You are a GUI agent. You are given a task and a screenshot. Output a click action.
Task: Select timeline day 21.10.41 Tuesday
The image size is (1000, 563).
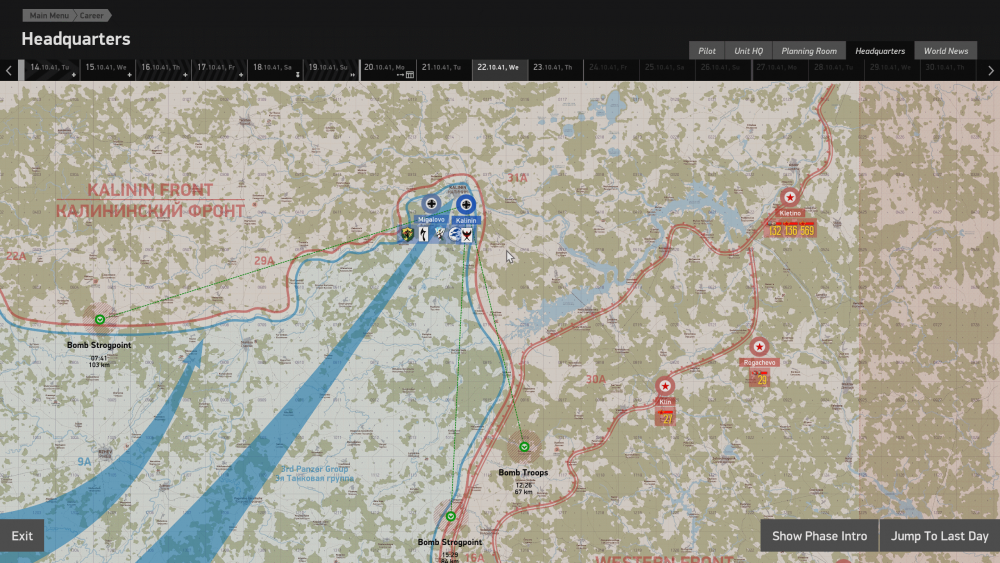click(444, 70)
